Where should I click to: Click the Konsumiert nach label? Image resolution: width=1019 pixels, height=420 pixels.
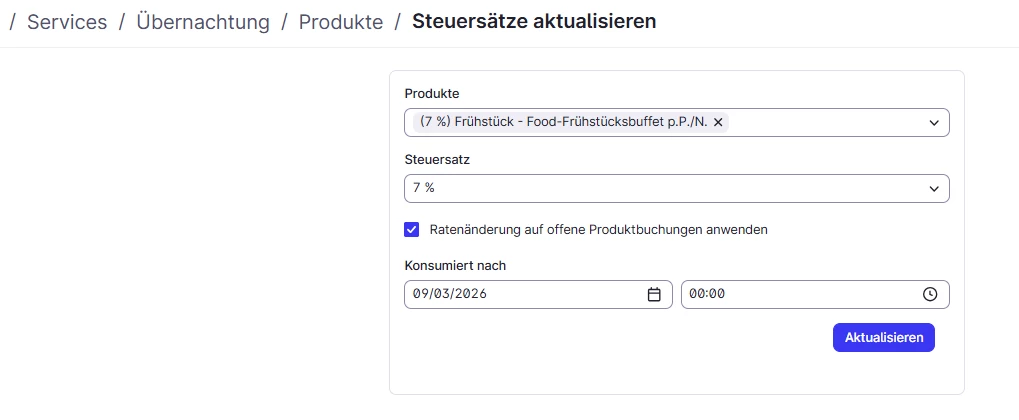click(455, 265)
